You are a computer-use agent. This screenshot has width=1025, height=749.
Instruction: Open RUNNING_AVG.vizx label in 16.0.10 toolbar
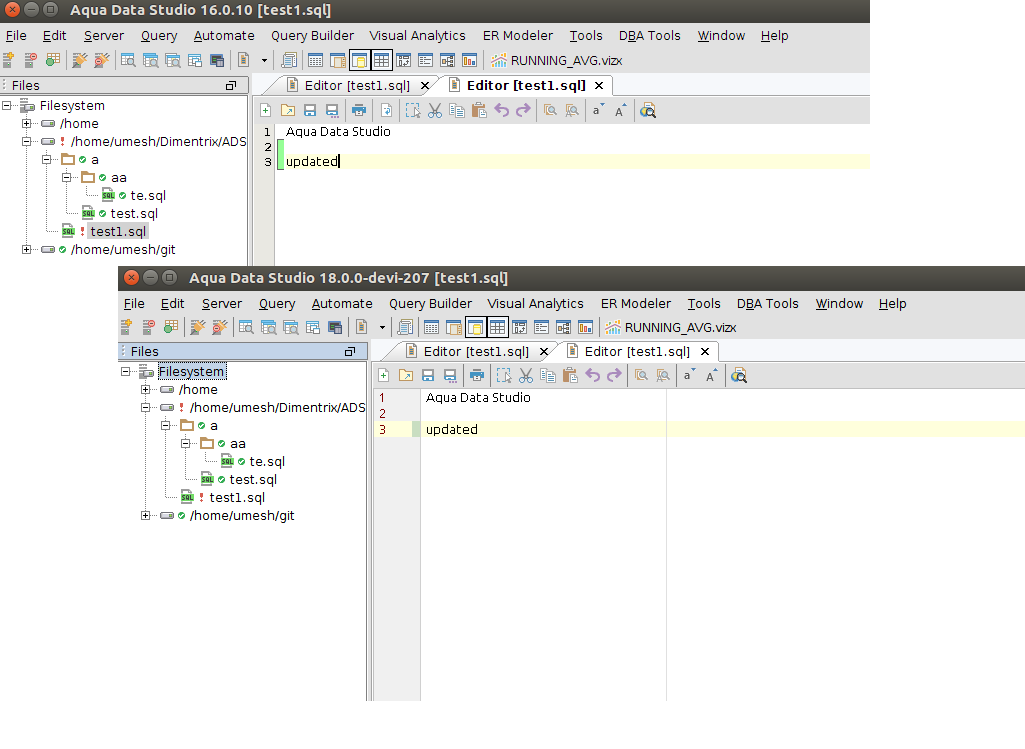point(566,61)
